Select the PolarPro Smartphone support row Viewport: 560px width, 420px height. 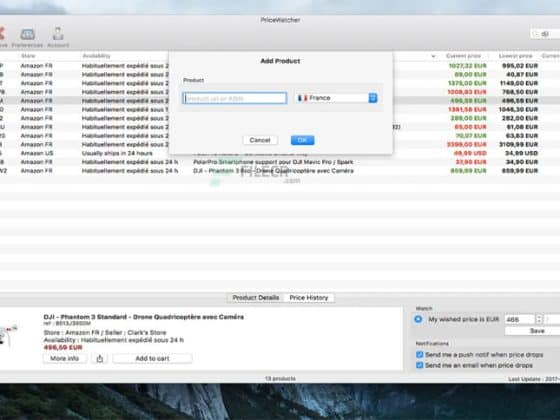coord(280,162)
